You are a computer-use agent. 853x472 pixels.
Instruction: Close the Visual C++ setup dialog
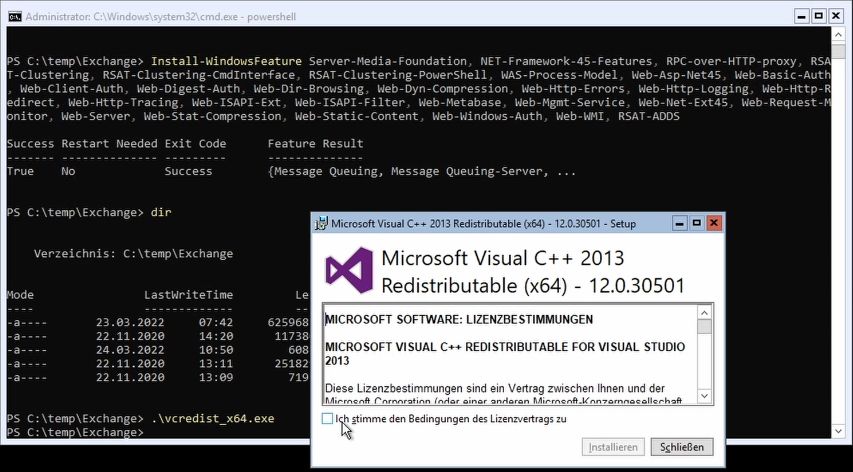[714, 223]
